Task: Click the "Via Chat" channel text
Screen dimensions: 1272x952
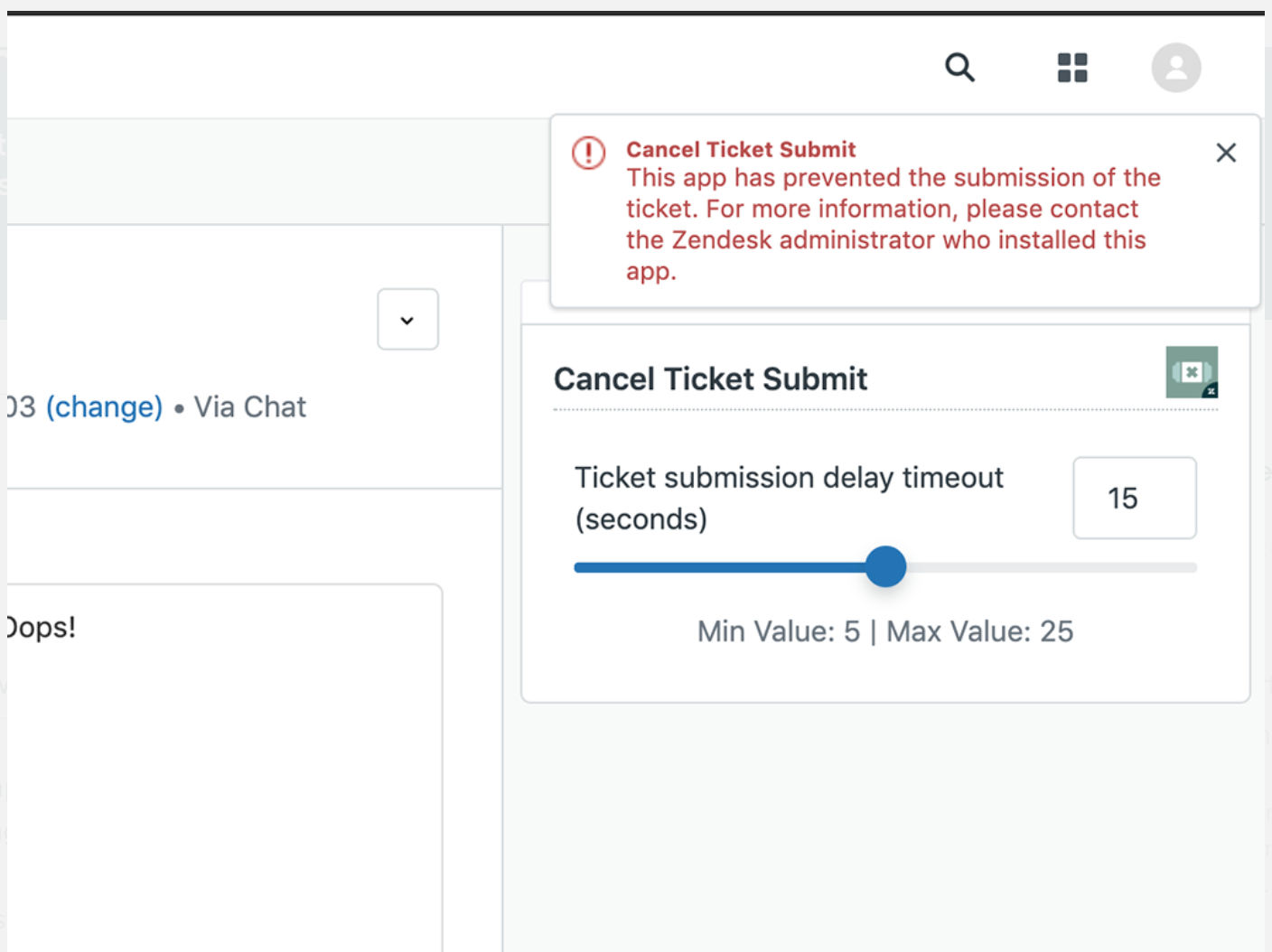Action: pyautogui.click(x=250, y=407)
